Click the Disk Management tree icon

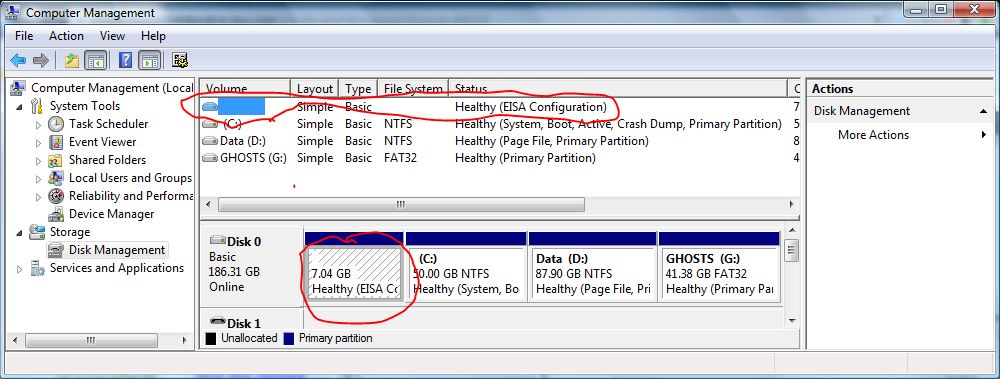[57, 250]
